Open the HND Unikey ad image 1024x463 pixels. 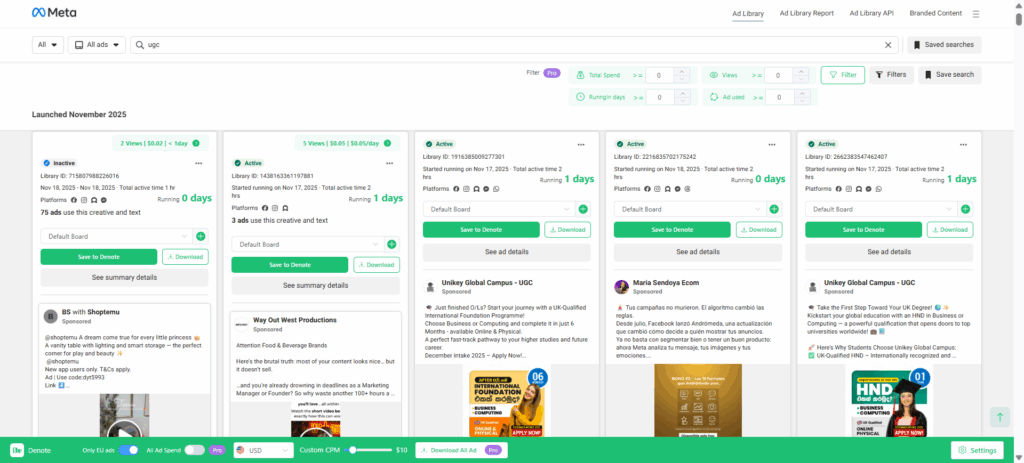click(x=889, y=400)
